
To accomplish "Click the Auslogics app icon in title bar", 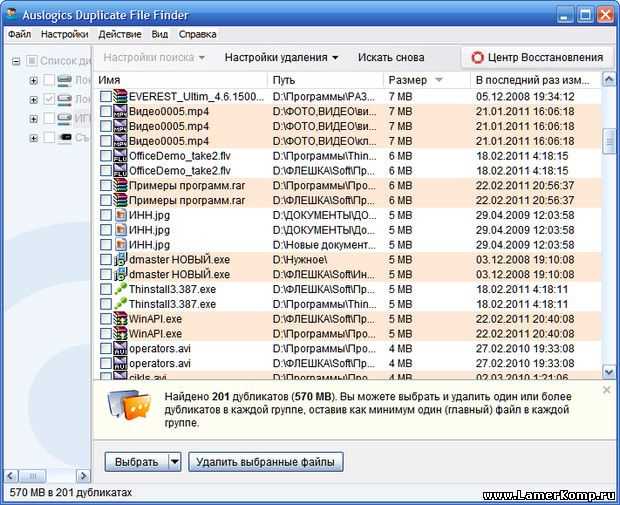I will (11, 13).
